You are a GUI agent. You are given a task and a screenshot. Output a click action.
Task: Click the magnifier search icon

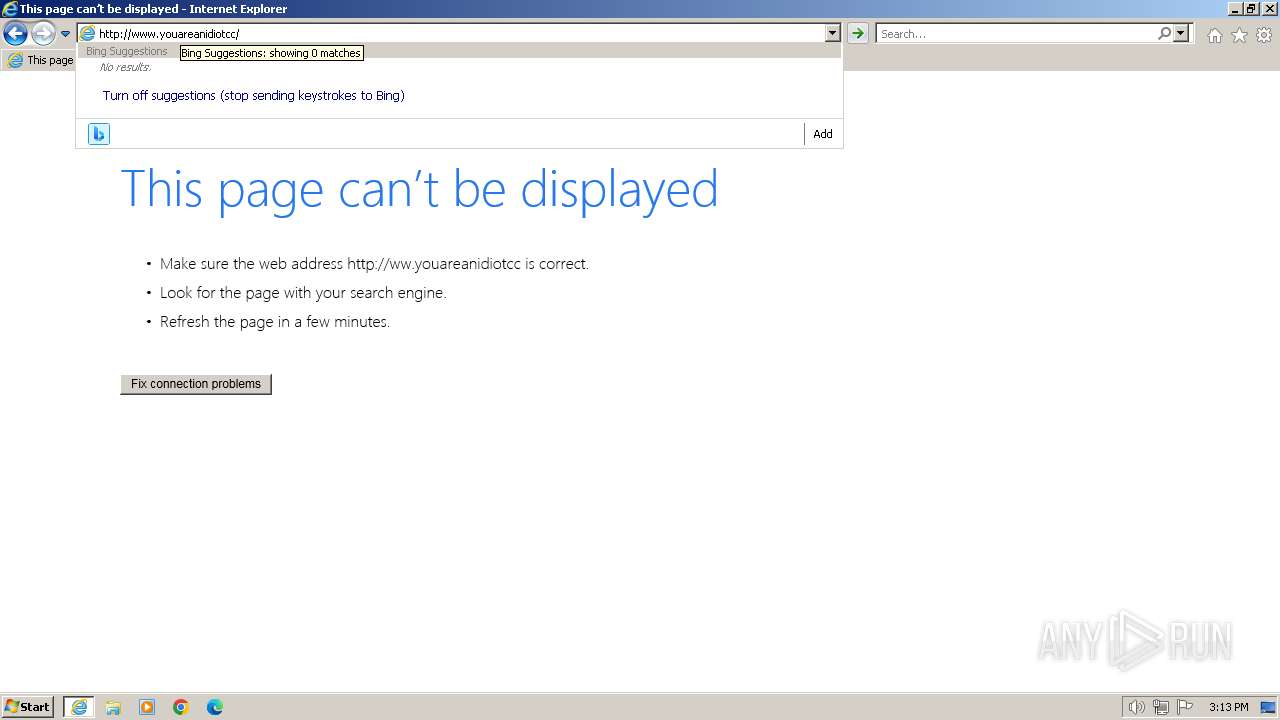tap(1164, 34)
